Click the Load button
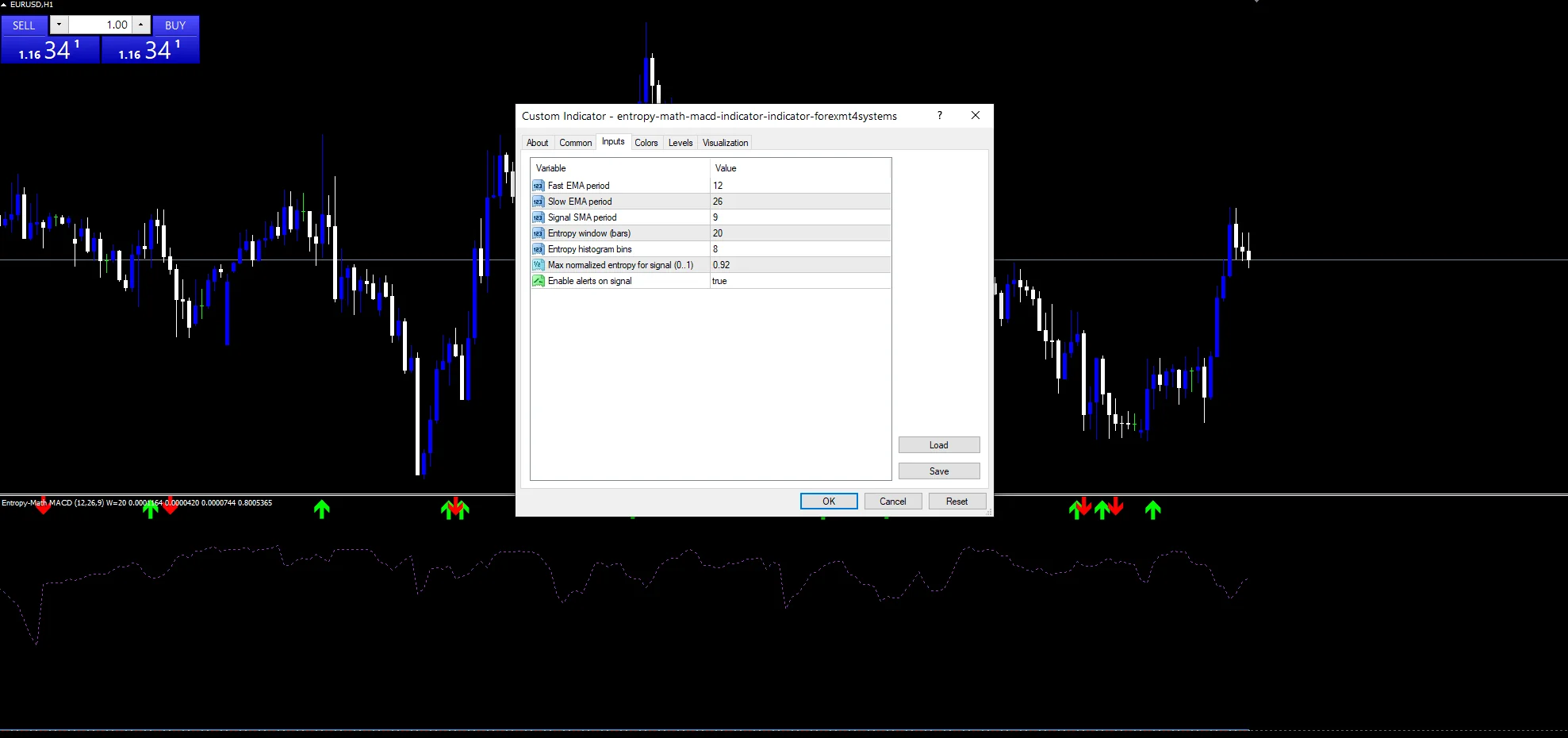 [939, 445]
